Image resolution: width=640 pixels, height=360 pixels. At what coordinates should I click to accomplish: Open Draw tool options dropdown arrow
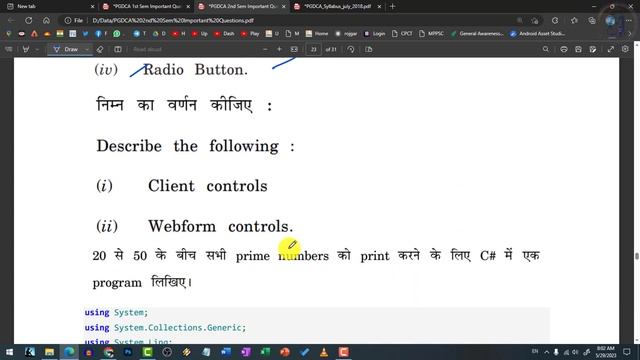pos(87,49)
